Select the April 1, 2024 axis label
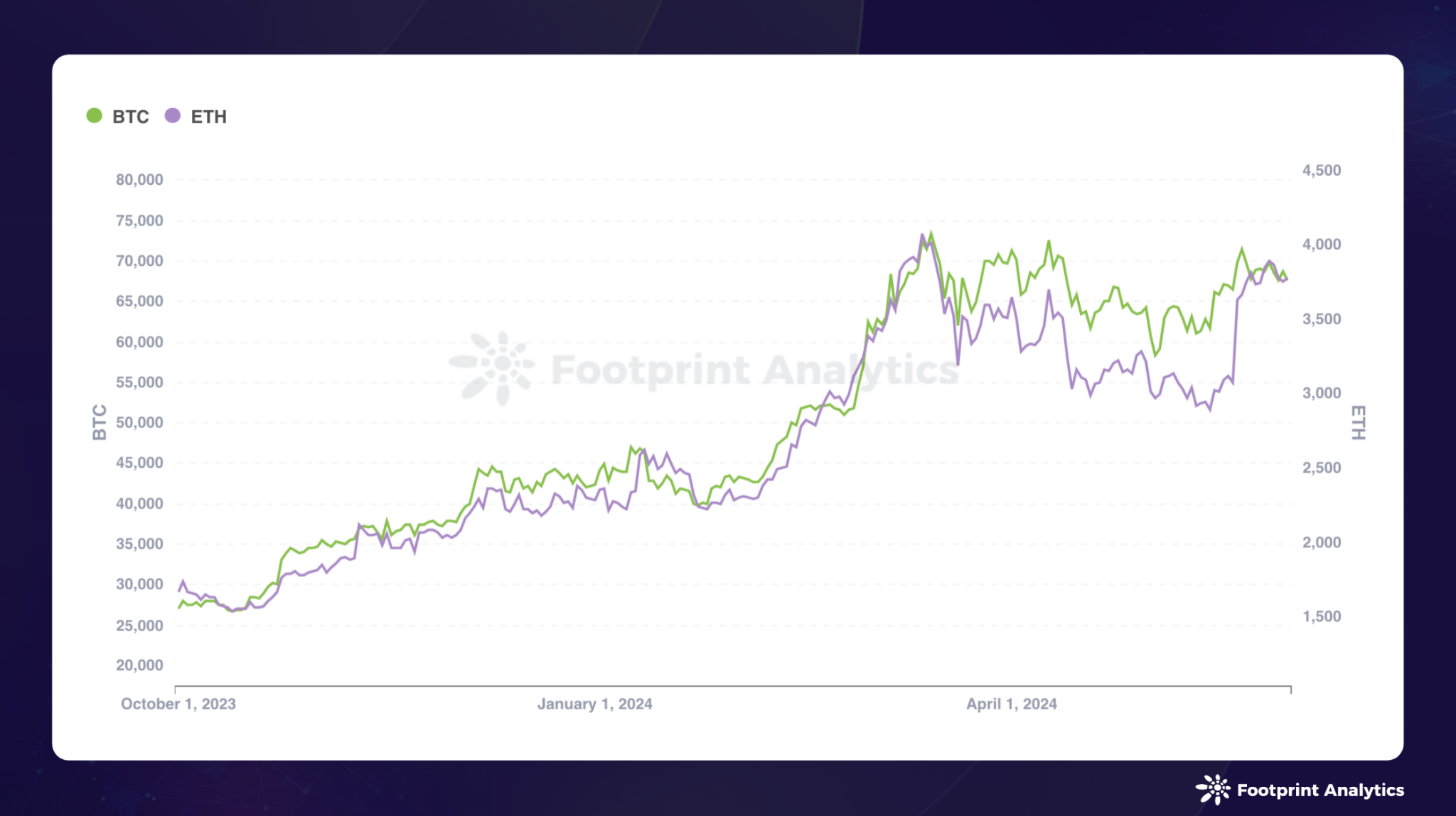Viewport: 1456px width, 816px height. pyautogui.click(x=1011, y=704)
